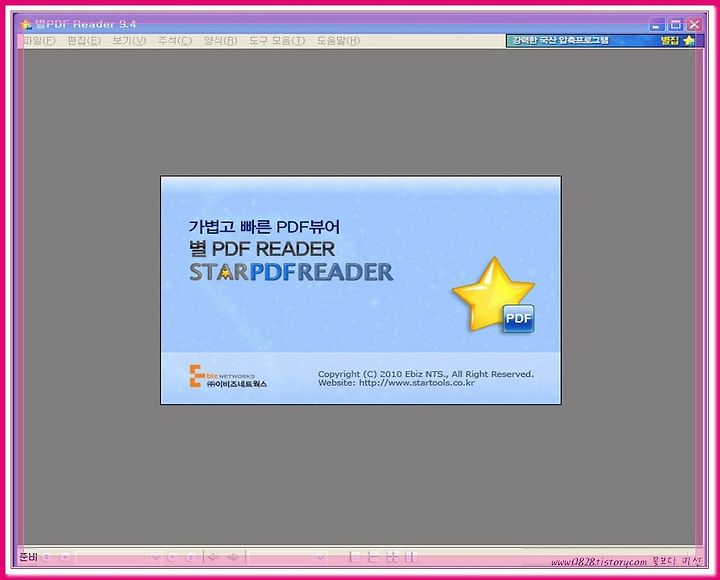This screenshot has height=580, width=720.
Task: Select continuous facing pages layout icon
Action: tap(392, 557)
